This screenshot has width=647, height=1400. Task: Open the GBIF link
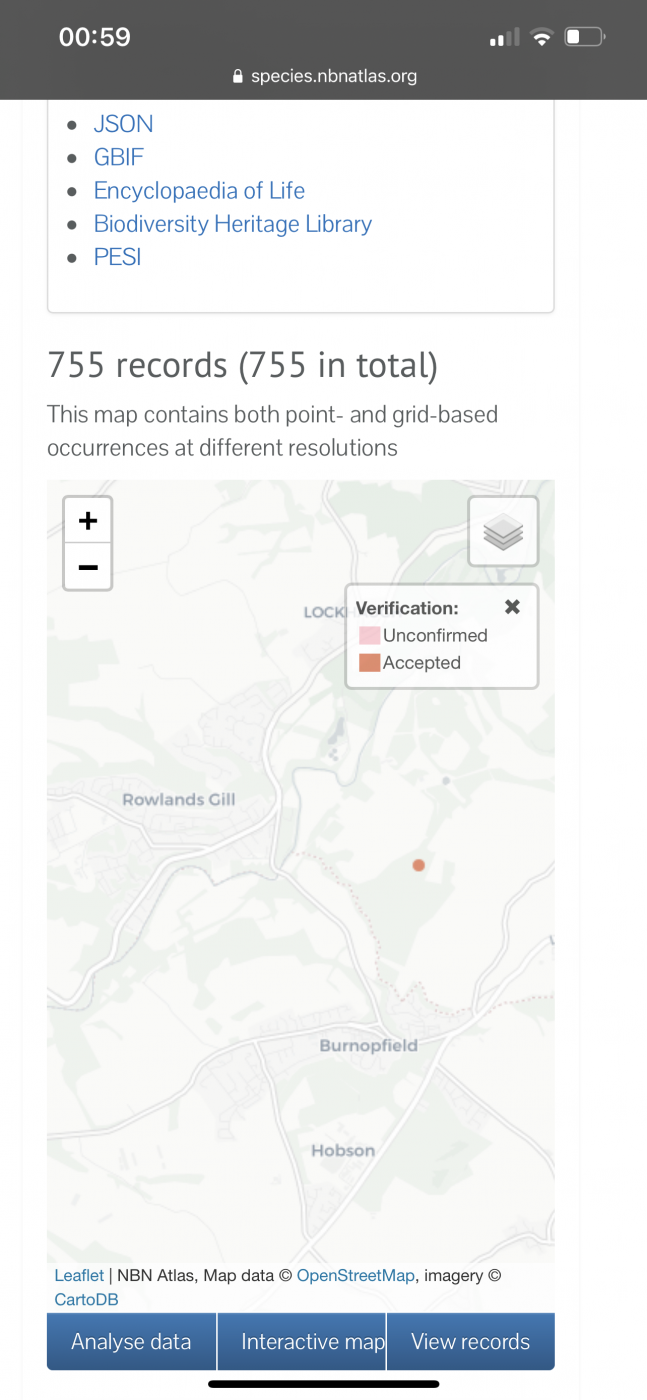[x=119, y=157]
